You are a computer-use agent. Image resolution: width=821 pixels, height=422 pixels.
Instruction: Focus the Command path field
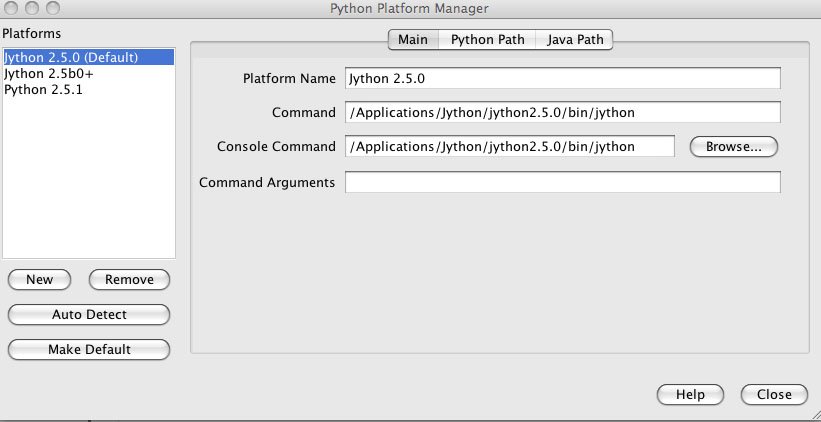tap(561, 113)
